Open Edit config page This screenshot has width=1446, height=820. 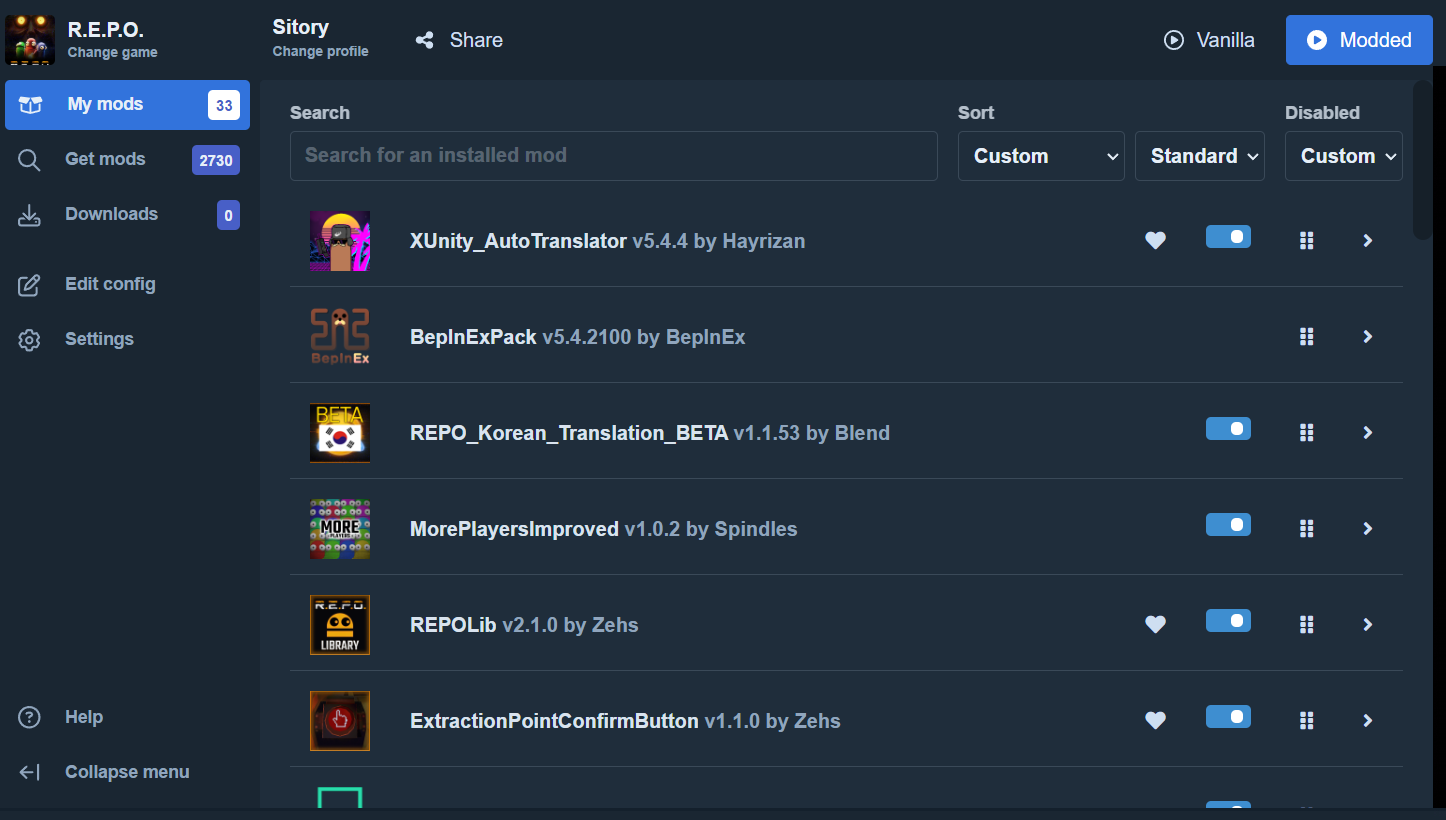127,285
